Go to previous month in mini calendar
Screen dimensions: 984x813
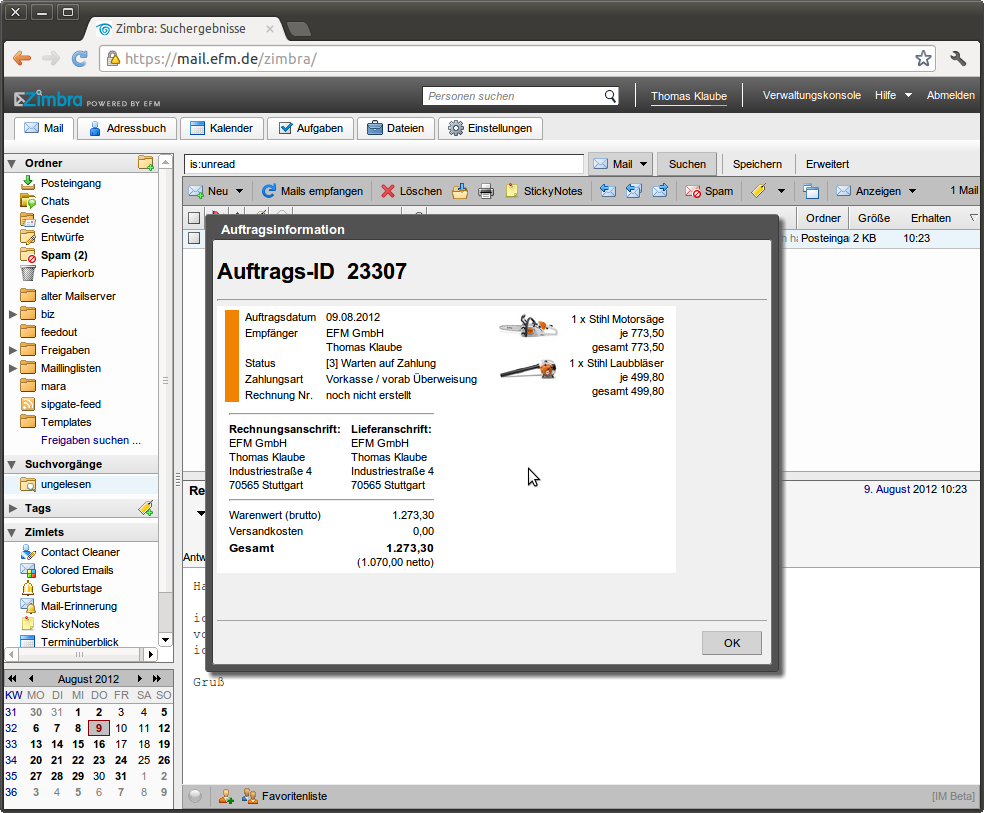(x=31, y=679)
